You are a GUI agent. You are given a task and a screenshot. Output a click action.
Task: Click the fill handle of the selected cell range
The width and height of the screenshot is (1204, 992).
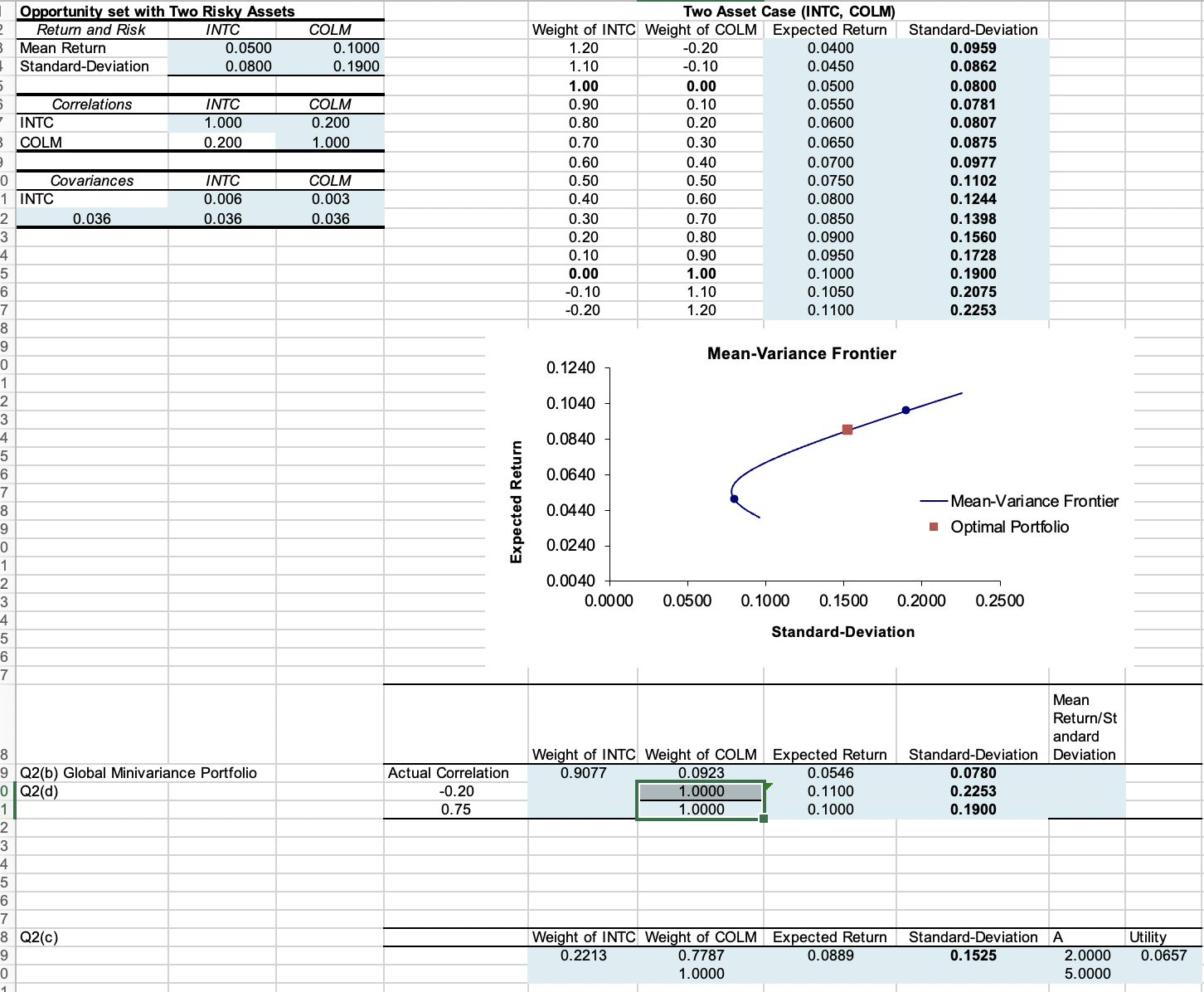tap(765, 819)
